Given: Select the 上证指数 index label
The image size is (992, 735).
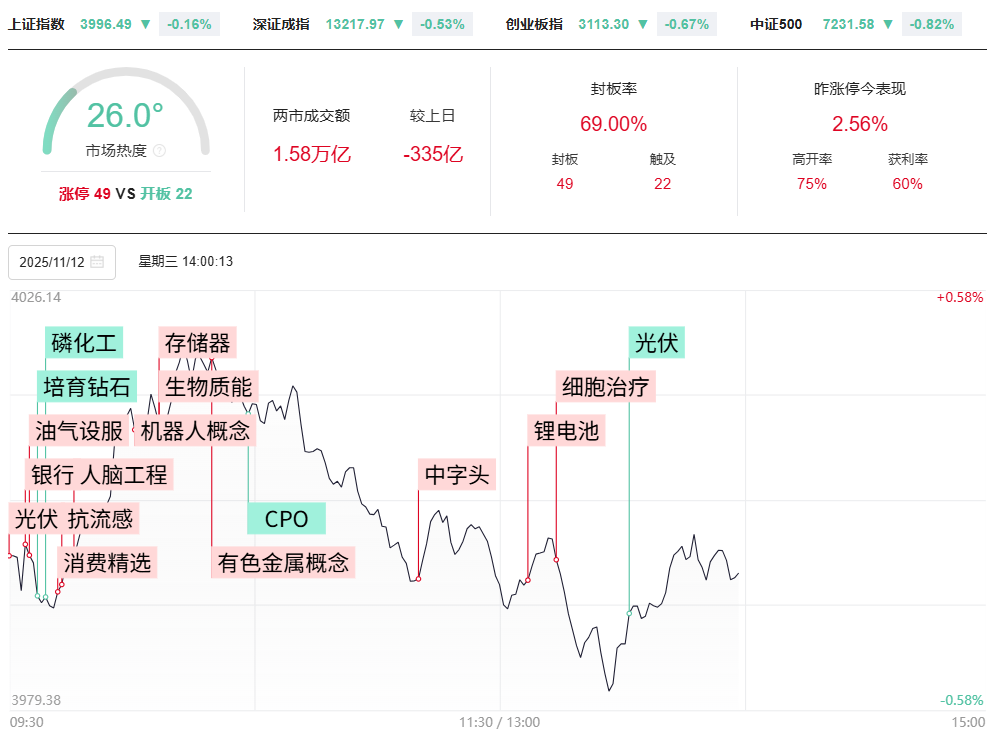Looking at the screenshot, I should click(37, 24).
